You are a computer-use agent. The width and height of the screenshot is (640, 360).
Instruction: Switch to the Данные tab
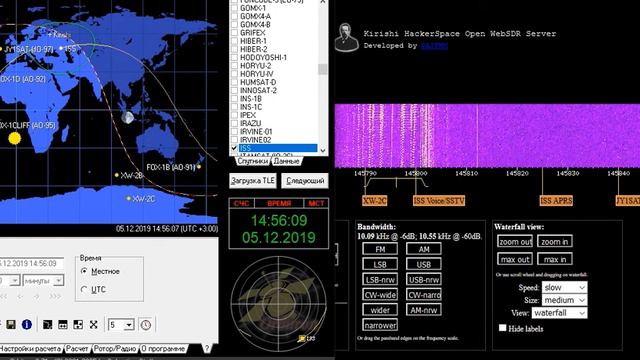(x=287, y=161)
